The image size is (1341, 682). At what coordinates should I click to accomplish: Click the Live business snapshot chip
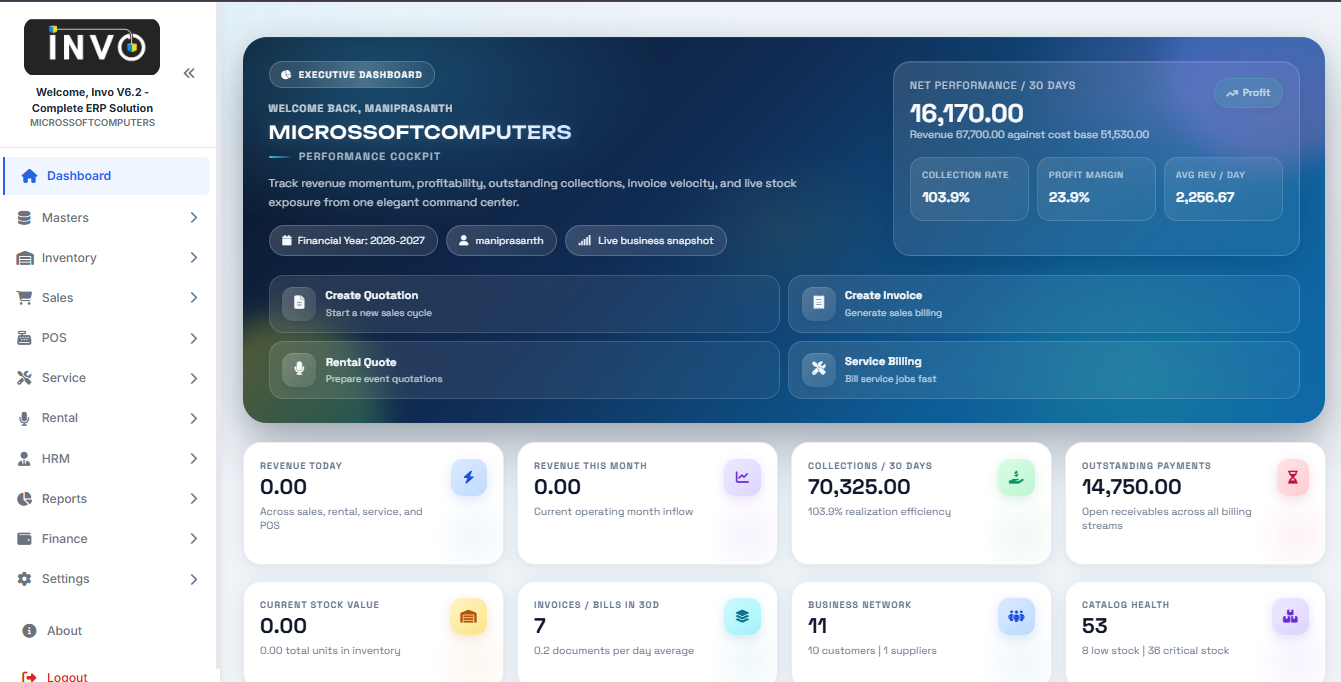(x=646, y=241)
